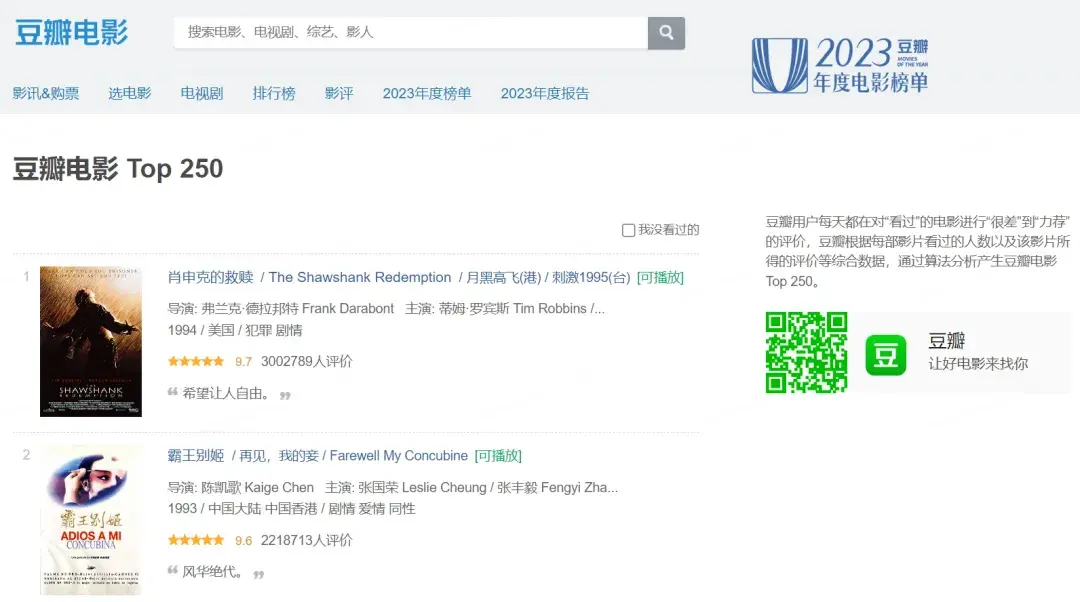Click the search magnifier icon

point(666,33)
